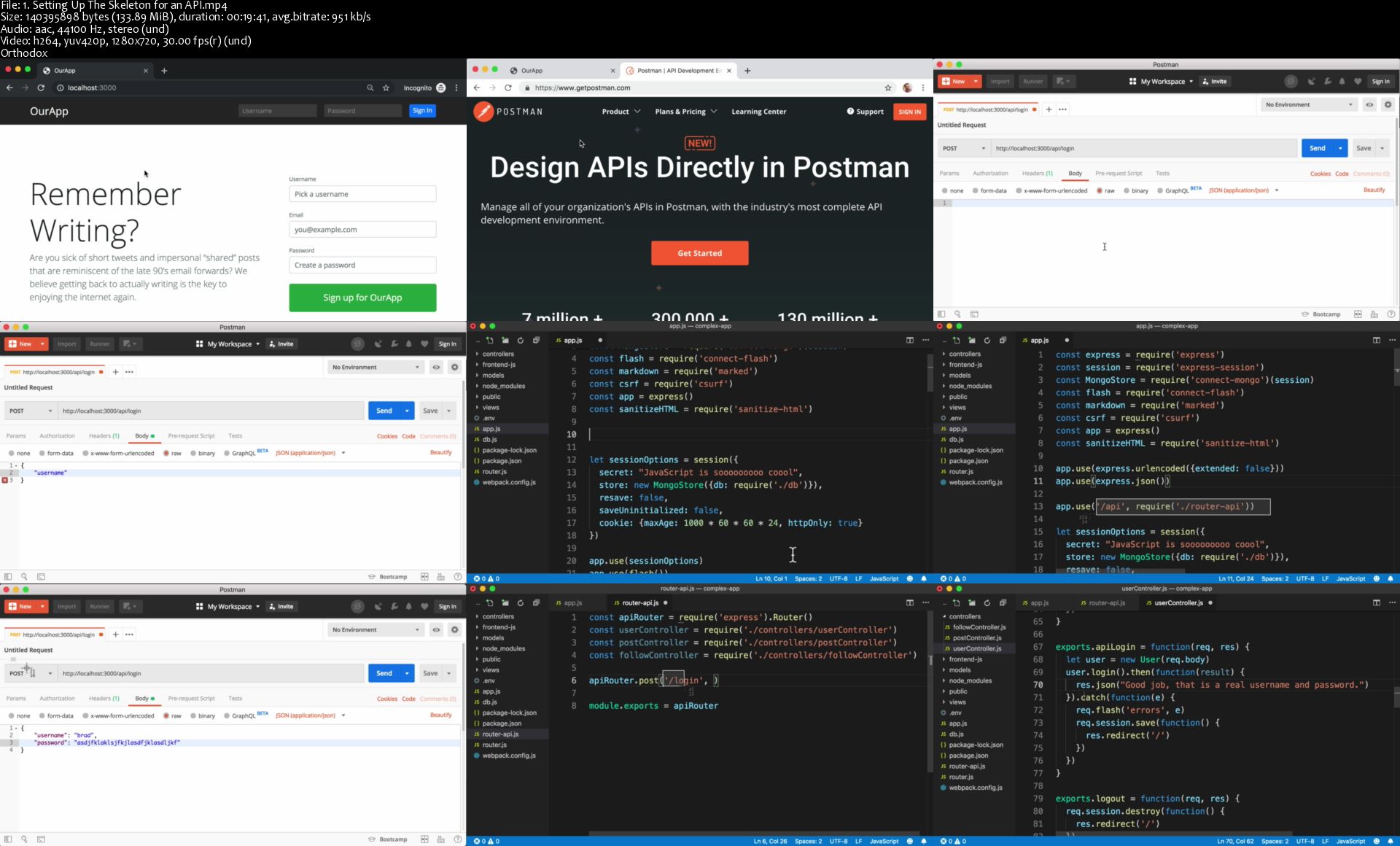Click the green Sign up for OurApp button
Image resolution: width=1400 pixels, height=846 pixels.
point(362,298)
